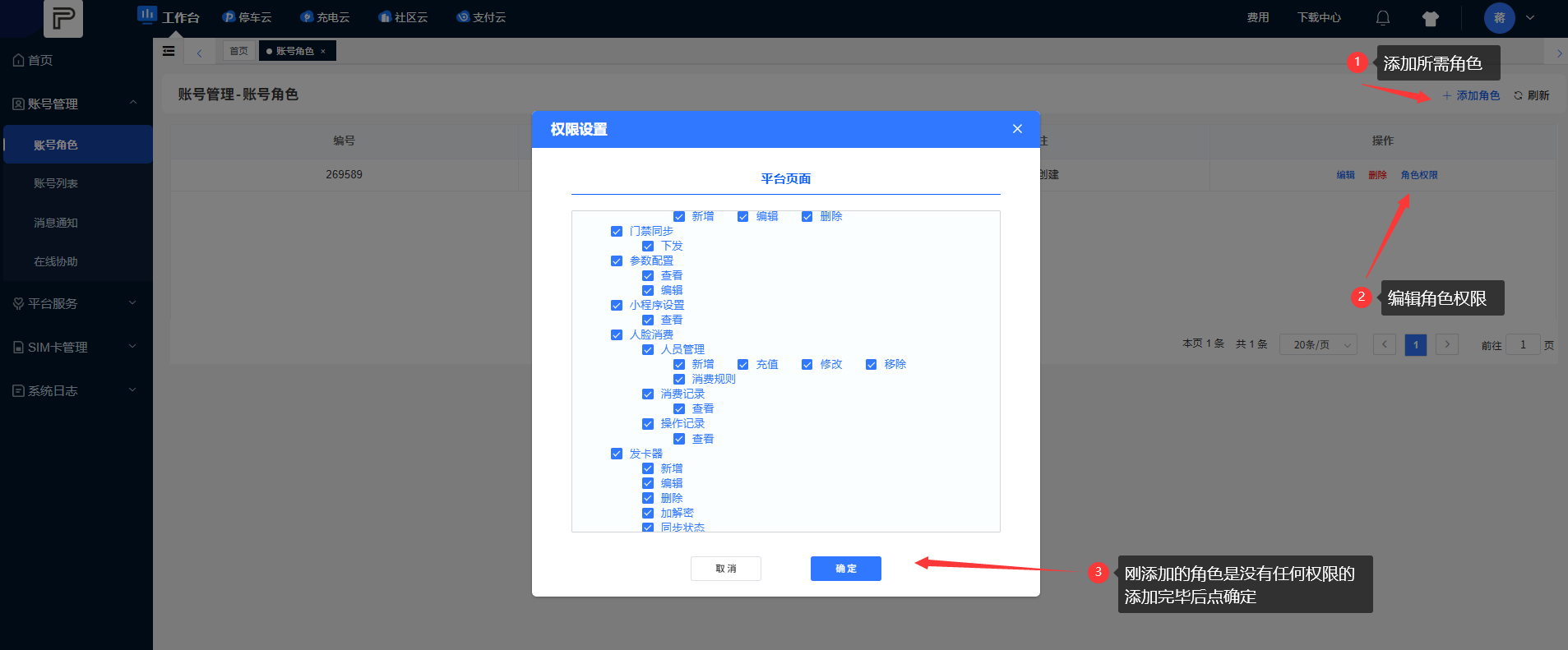
Task: Open 支付云 in the top navigation
Action: click(481, 17)
